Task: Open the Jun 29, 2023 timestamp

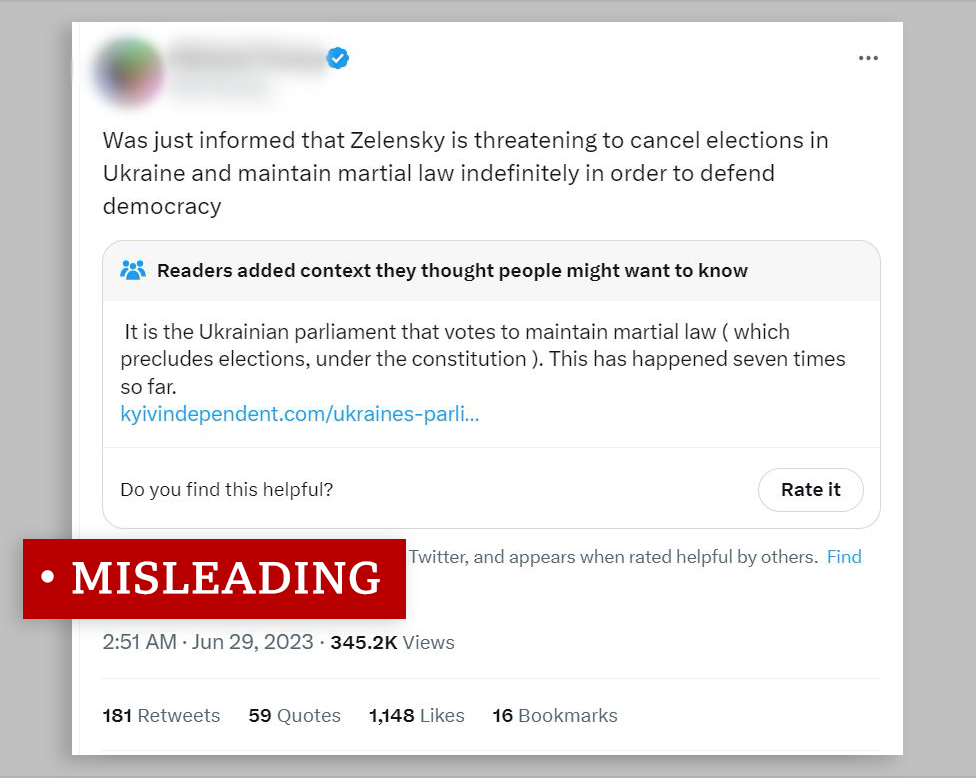Action: click(x=250, y=643)
